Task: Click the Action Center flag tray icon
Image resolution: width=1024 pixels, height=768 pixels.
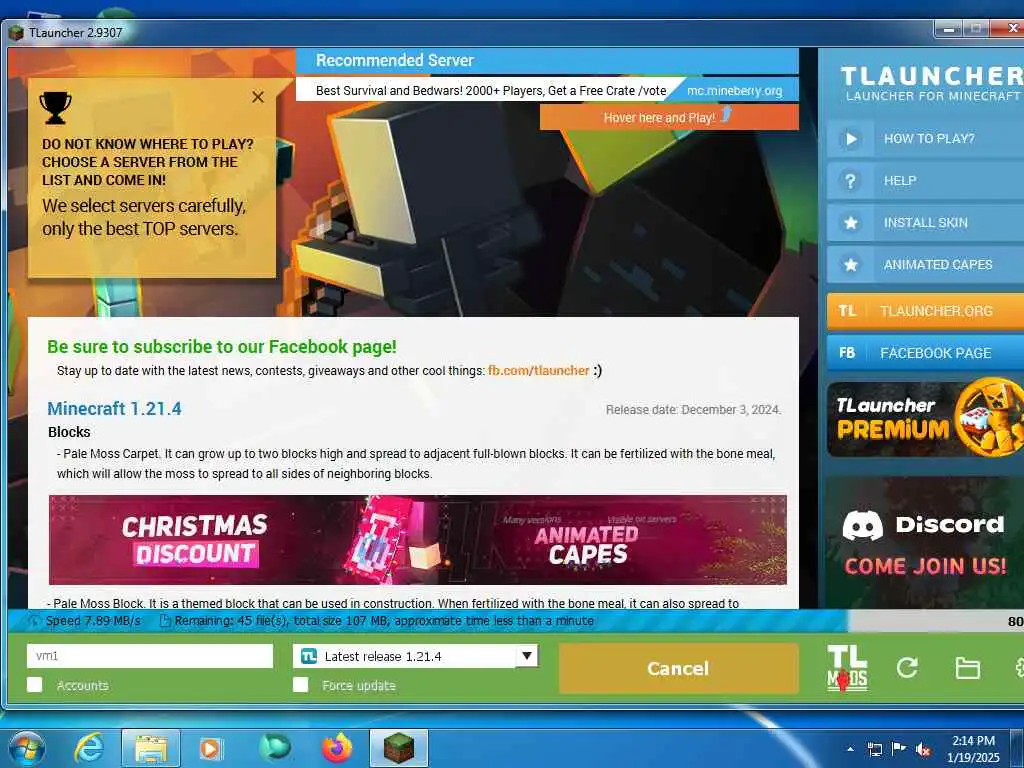Action: [899, 749]
